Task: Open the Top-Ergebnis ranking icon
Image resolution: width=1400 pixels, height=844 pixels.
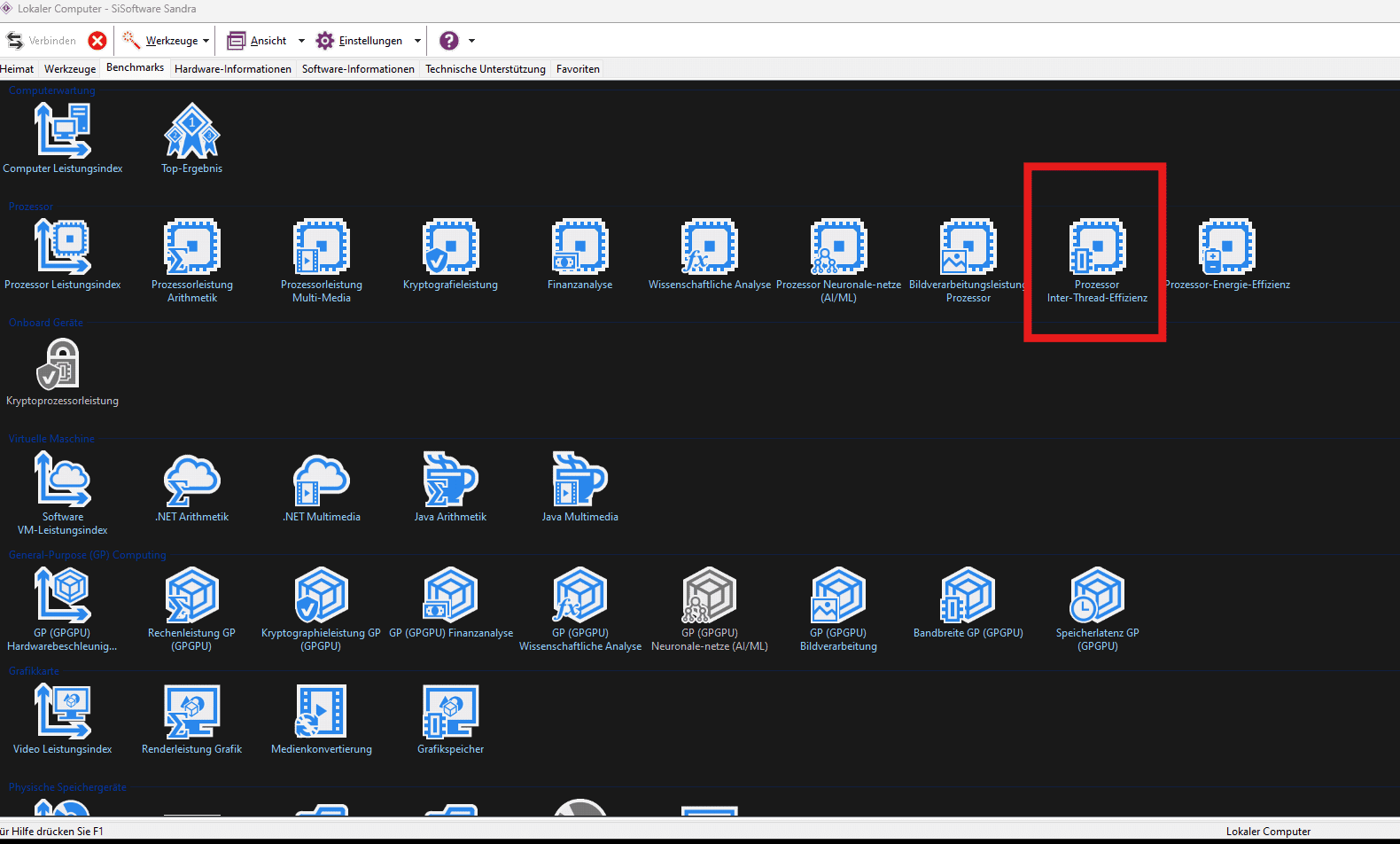Action: 191,137
